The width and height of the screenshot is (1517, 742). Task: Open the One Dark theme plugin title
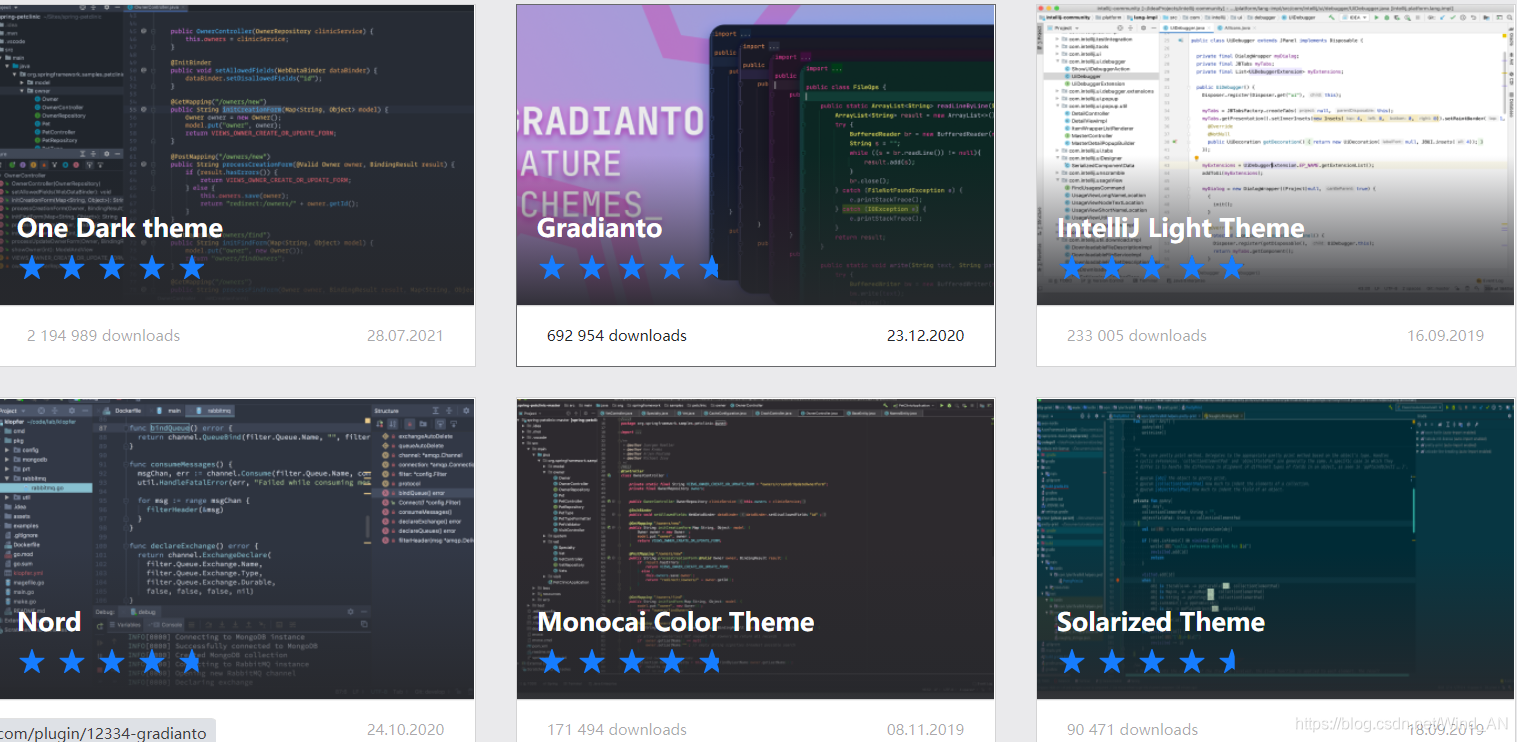[x=120, y=228]
